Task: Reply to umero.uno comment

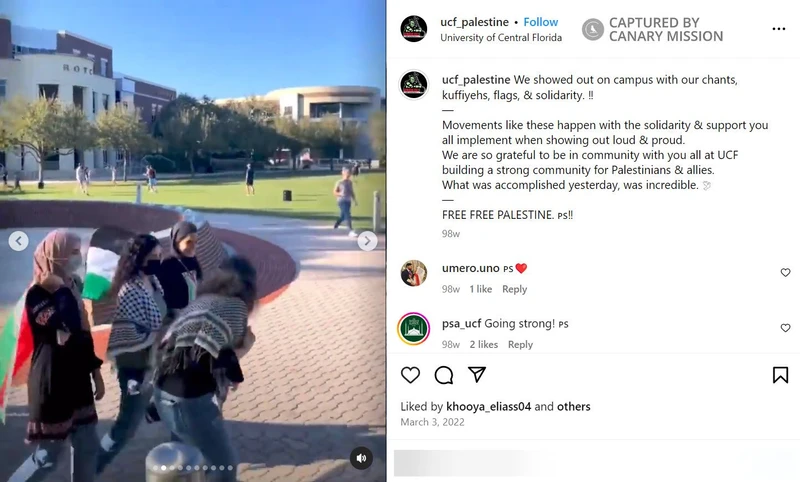Action: tap(514, 289)
